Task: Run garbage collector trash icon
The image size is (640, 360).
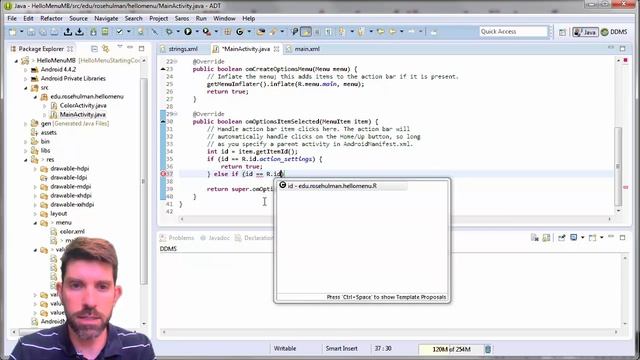Action: click(x=488, y=349)
